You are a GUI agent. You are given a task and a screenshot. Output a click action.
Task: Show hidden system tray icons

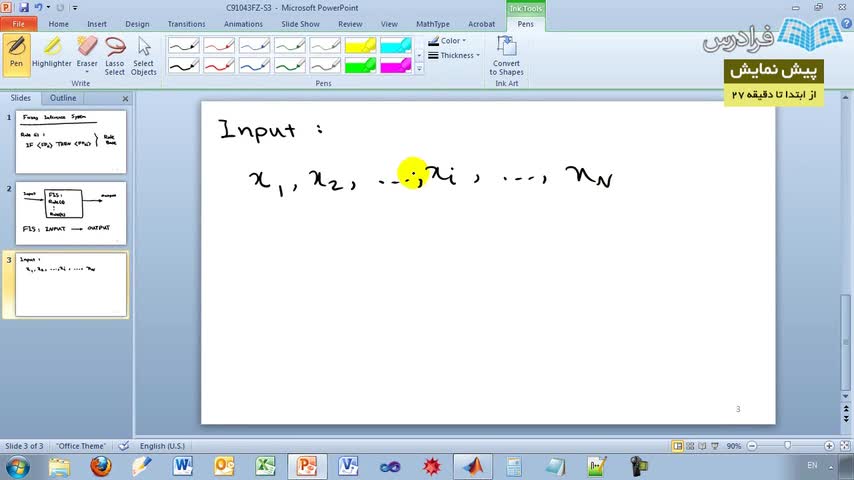(831, 467)
